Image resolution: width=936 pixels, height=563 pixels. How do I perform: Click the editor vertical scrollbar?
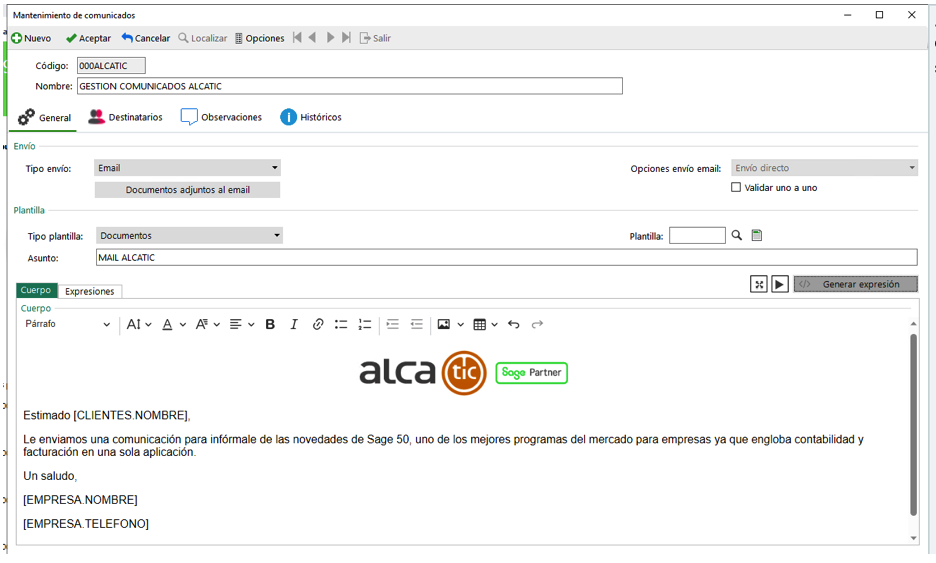913,424
